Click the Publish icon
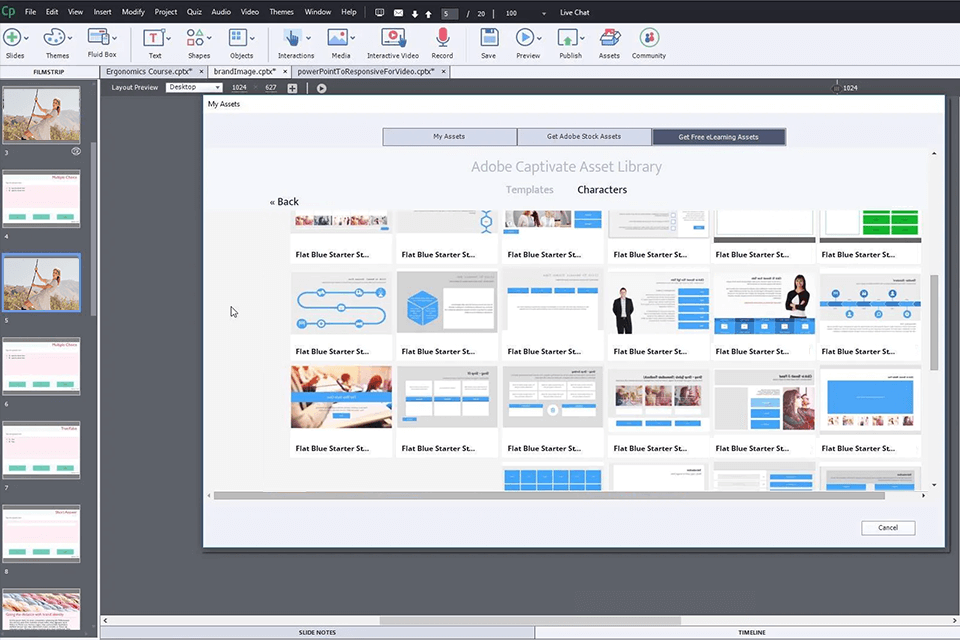The height and width of the screenshot is (640, 960). (x=567, y=38)
